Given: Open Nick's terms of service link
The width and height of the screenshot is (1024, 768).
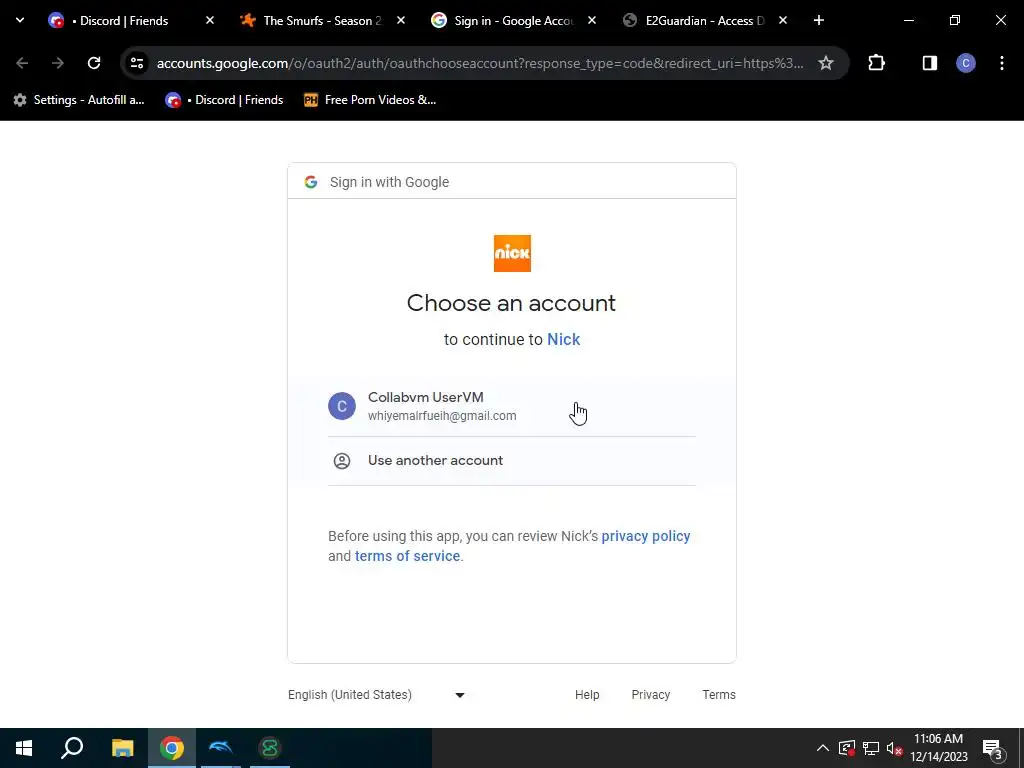Looking at the screenshot, I should (x=408, y=556).
